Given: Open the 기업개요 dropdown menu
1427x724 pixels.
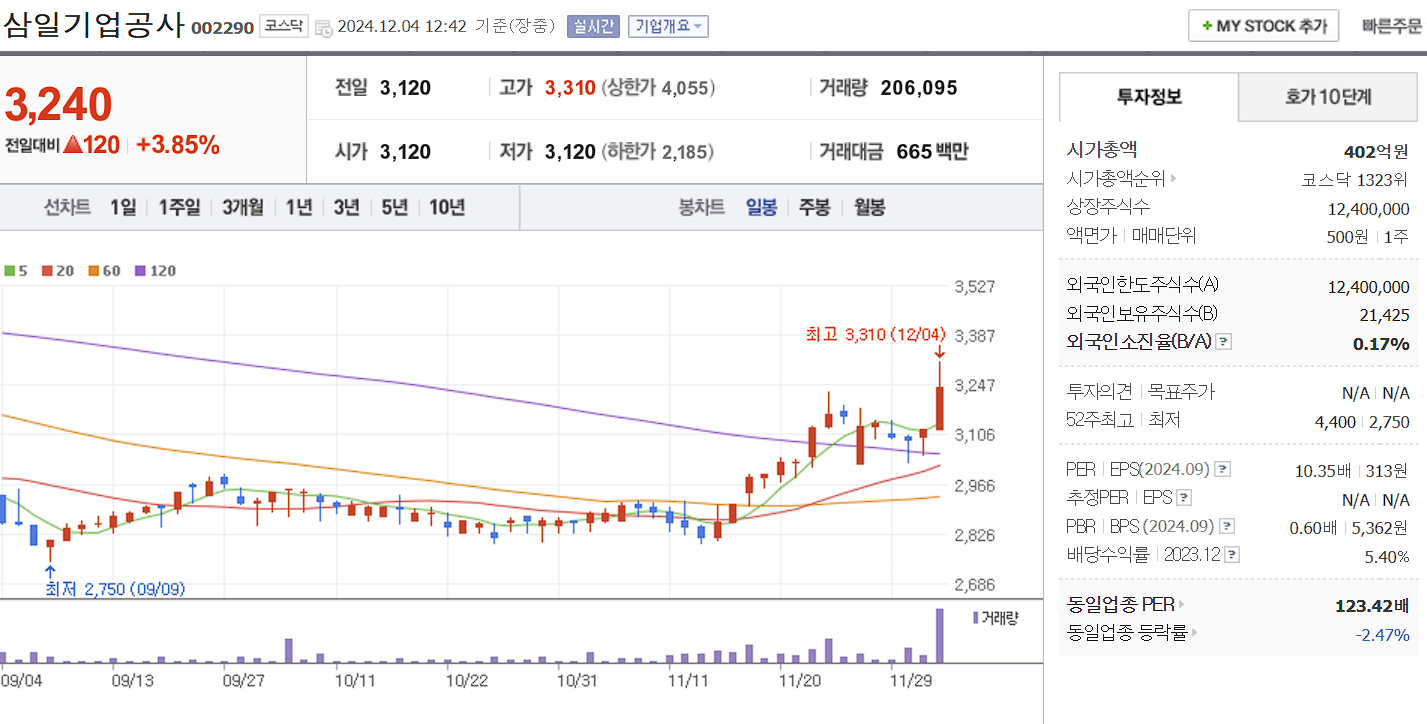Looking at the screenshot, I should coord(668,26).
